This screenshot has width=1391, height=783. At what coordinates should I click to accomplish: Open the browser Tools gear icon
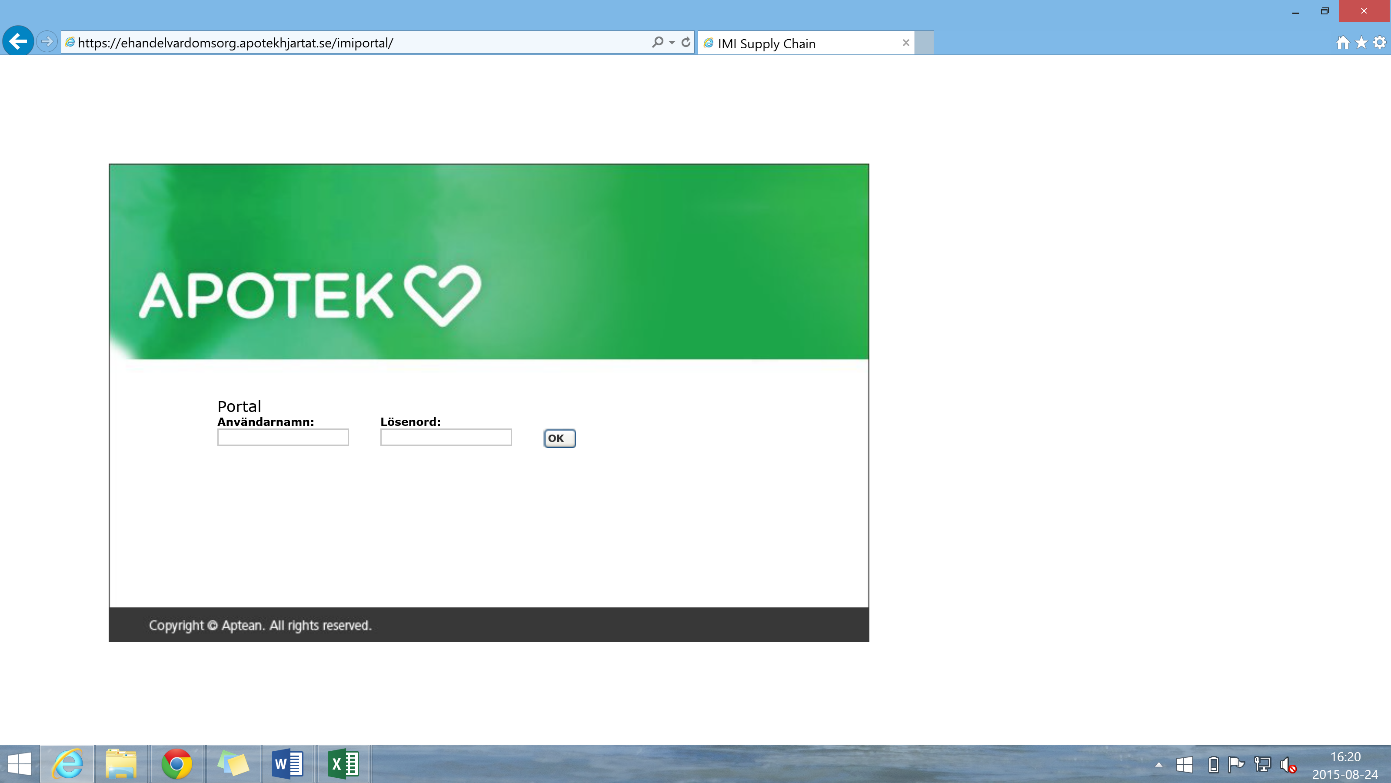pyautogui.click(x=1380, y=43)
